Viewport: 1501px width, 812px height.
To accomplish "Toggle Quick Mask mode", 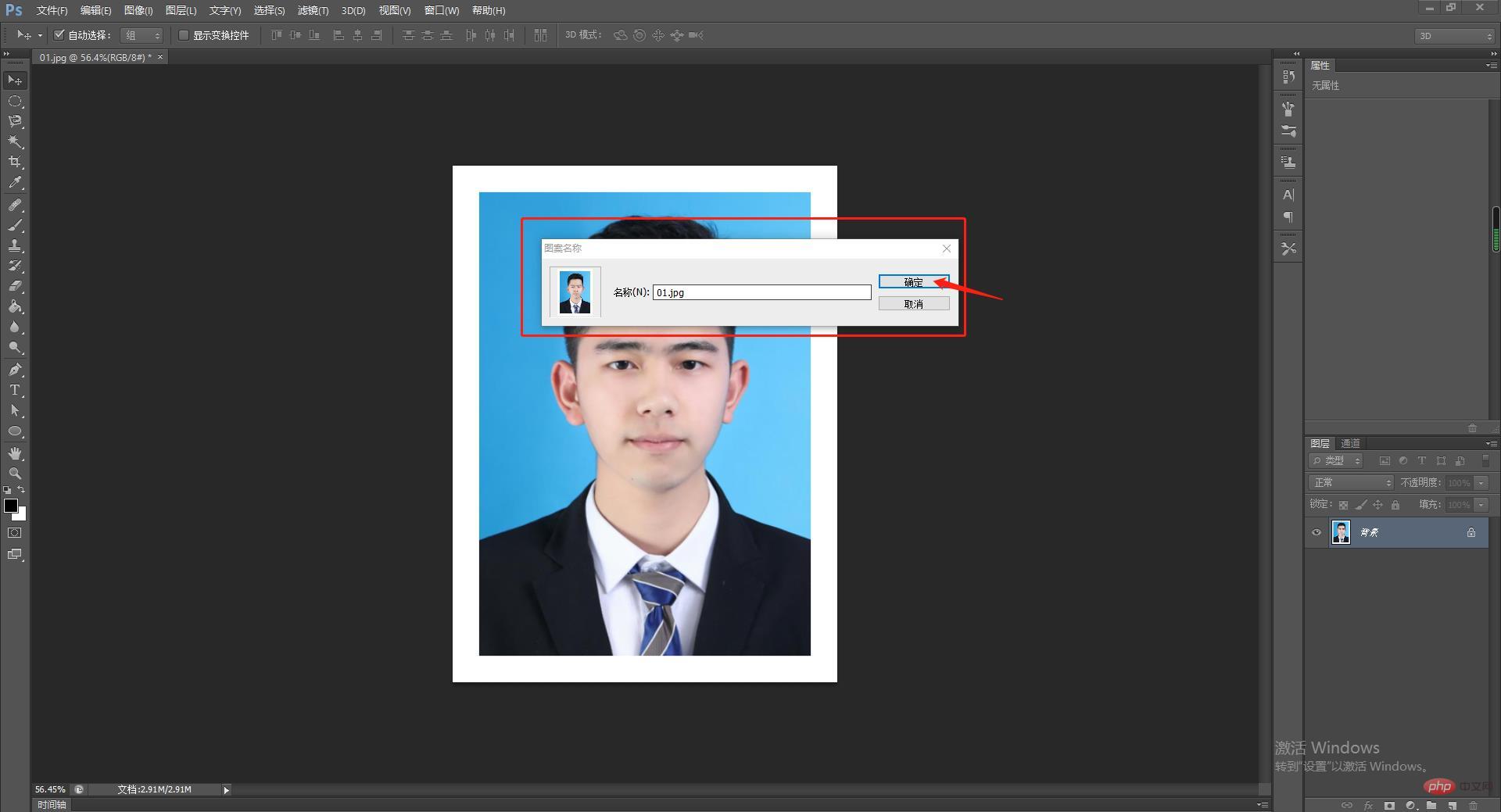I will click(x=15, y=533).
